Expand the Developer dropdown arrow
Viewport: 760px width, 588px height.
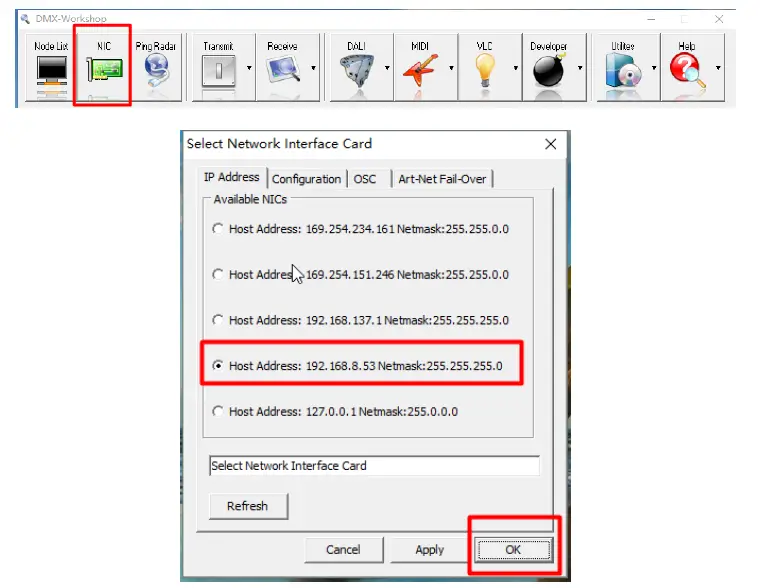coord(580,68)
